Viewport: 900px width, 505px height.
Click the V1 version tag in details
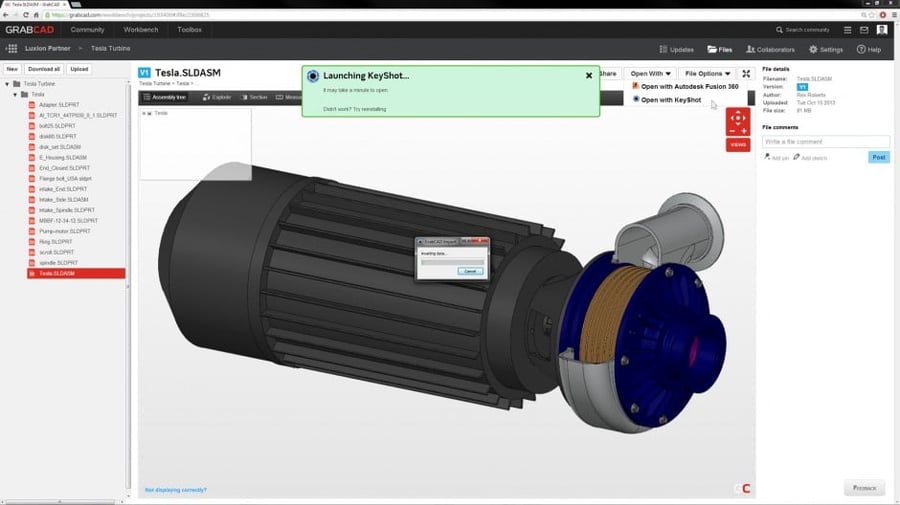pyautogui.click(x=802, y=87)
